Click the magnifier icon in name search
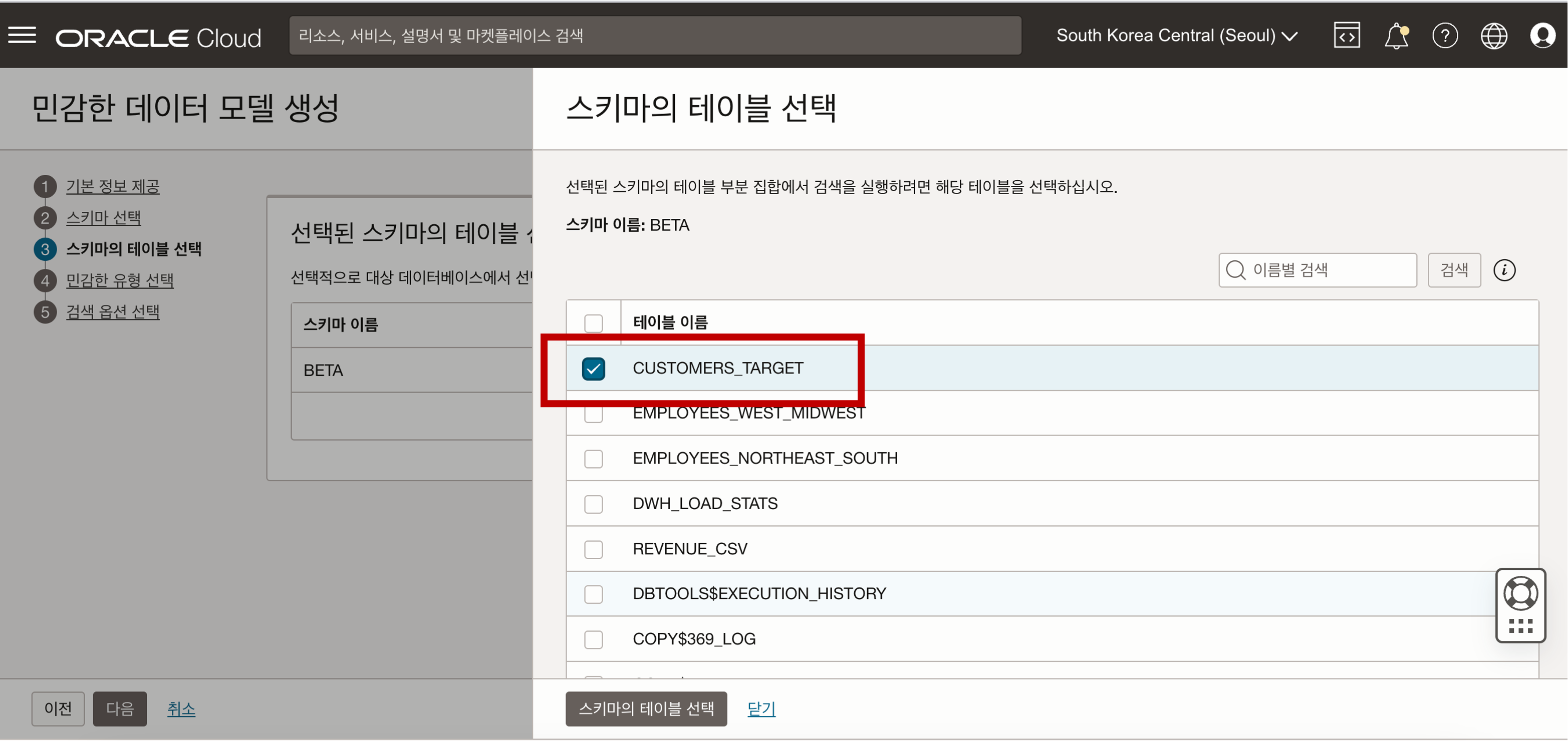Image resolution: width=1568 pixels, height=741 pixels. (x=1236, y=270)
